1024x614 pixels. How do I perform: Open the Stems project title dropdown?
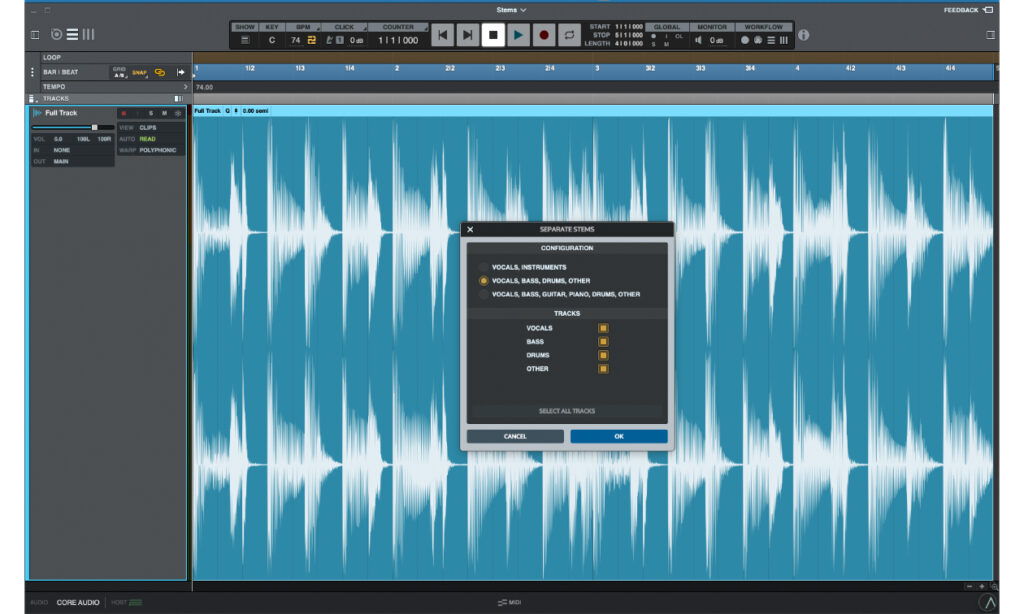coord(511,10)
